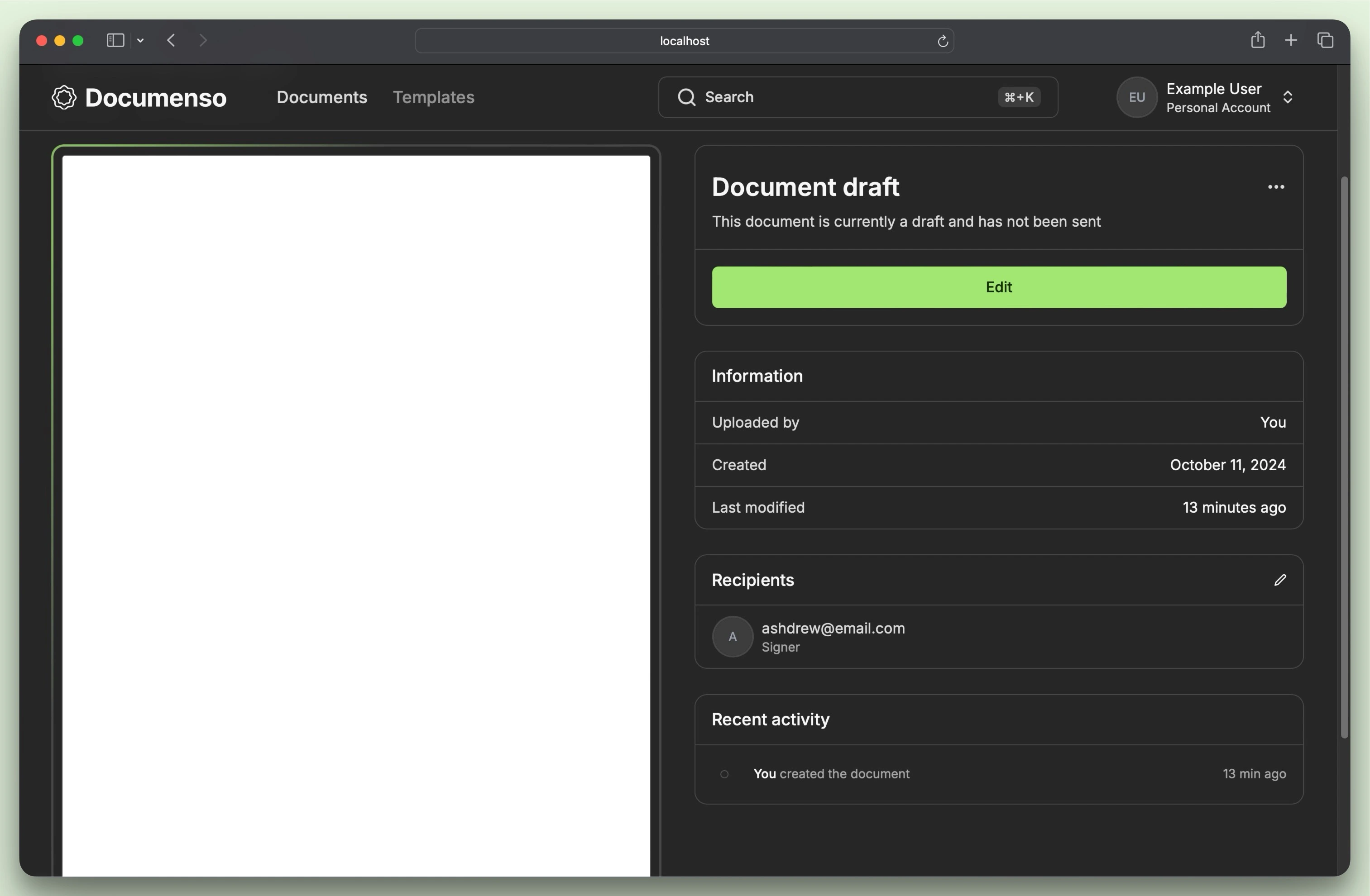
Task: Click the recent activity circle indicator
Action: pos(724,773)
